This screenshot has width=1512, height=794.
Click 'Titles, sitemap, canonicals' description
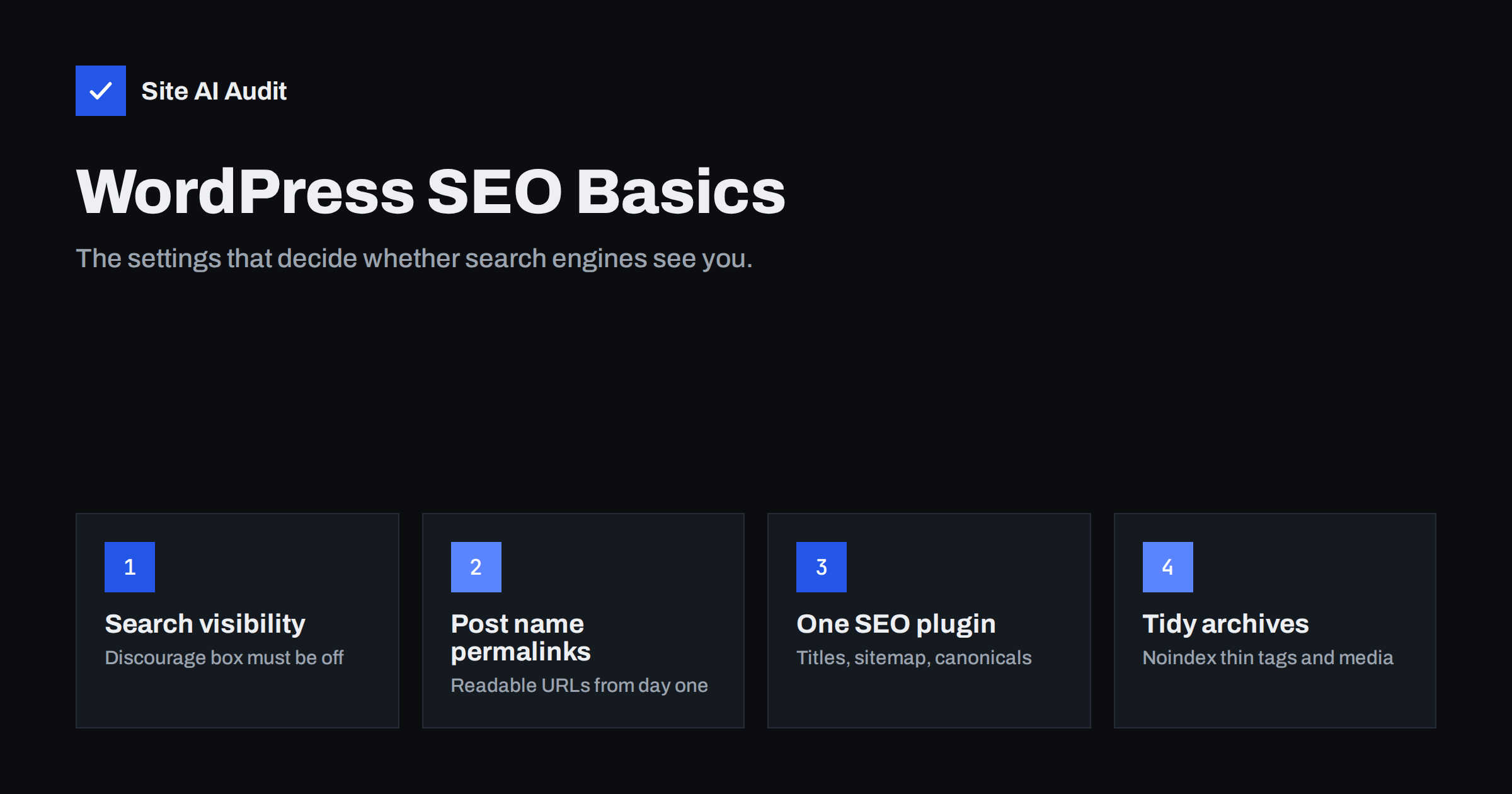(914, 658)
